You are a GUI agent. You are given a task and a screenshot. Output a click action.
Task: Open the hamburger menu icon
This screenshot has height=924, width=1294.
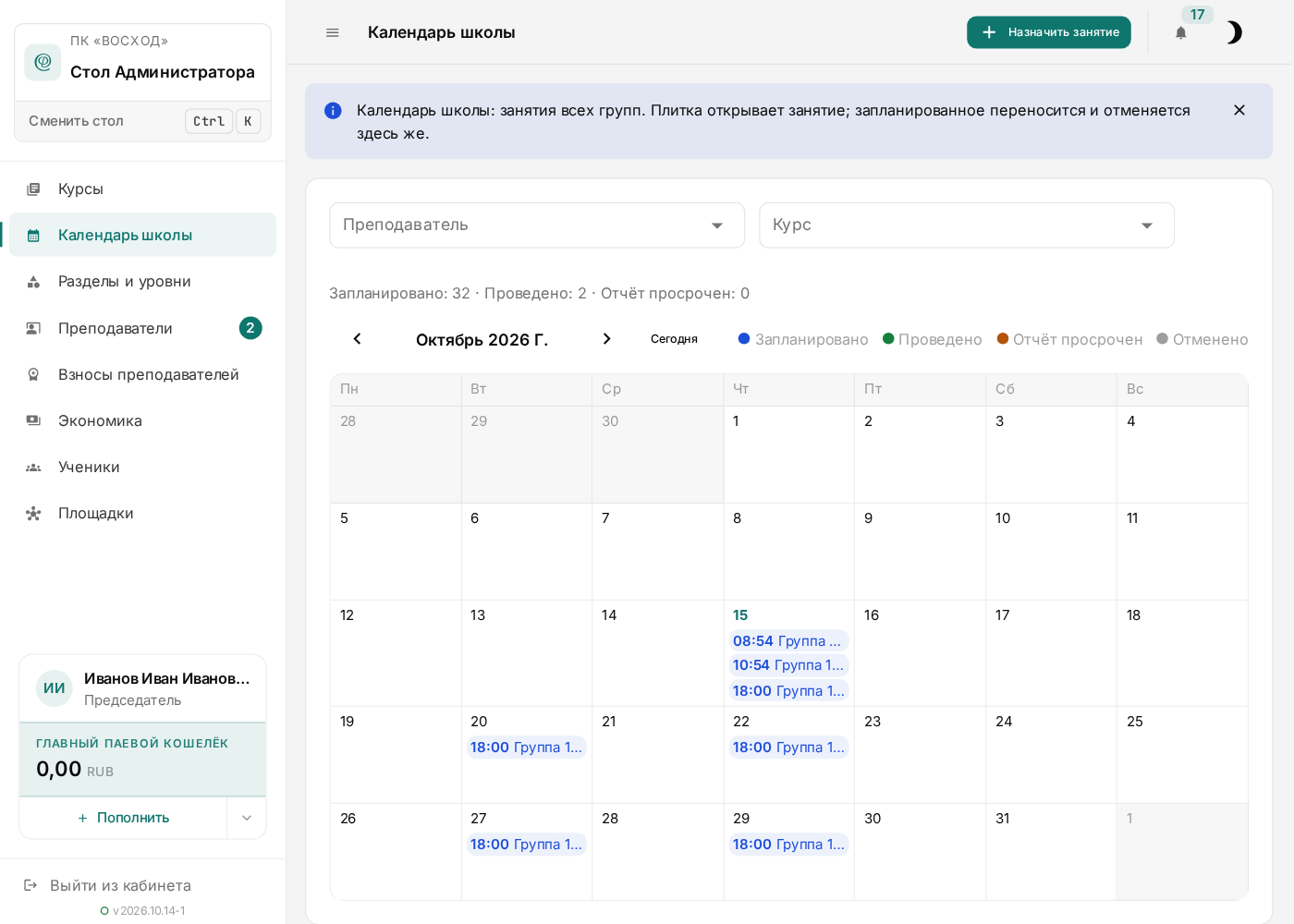(333, 32)
